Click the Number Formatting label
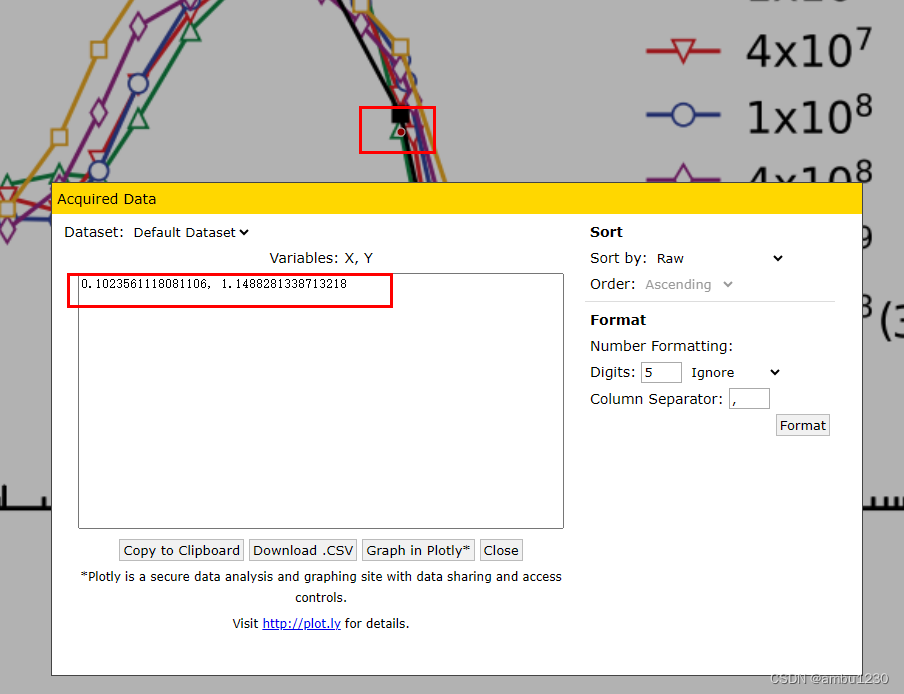 [x=661, y=346]
